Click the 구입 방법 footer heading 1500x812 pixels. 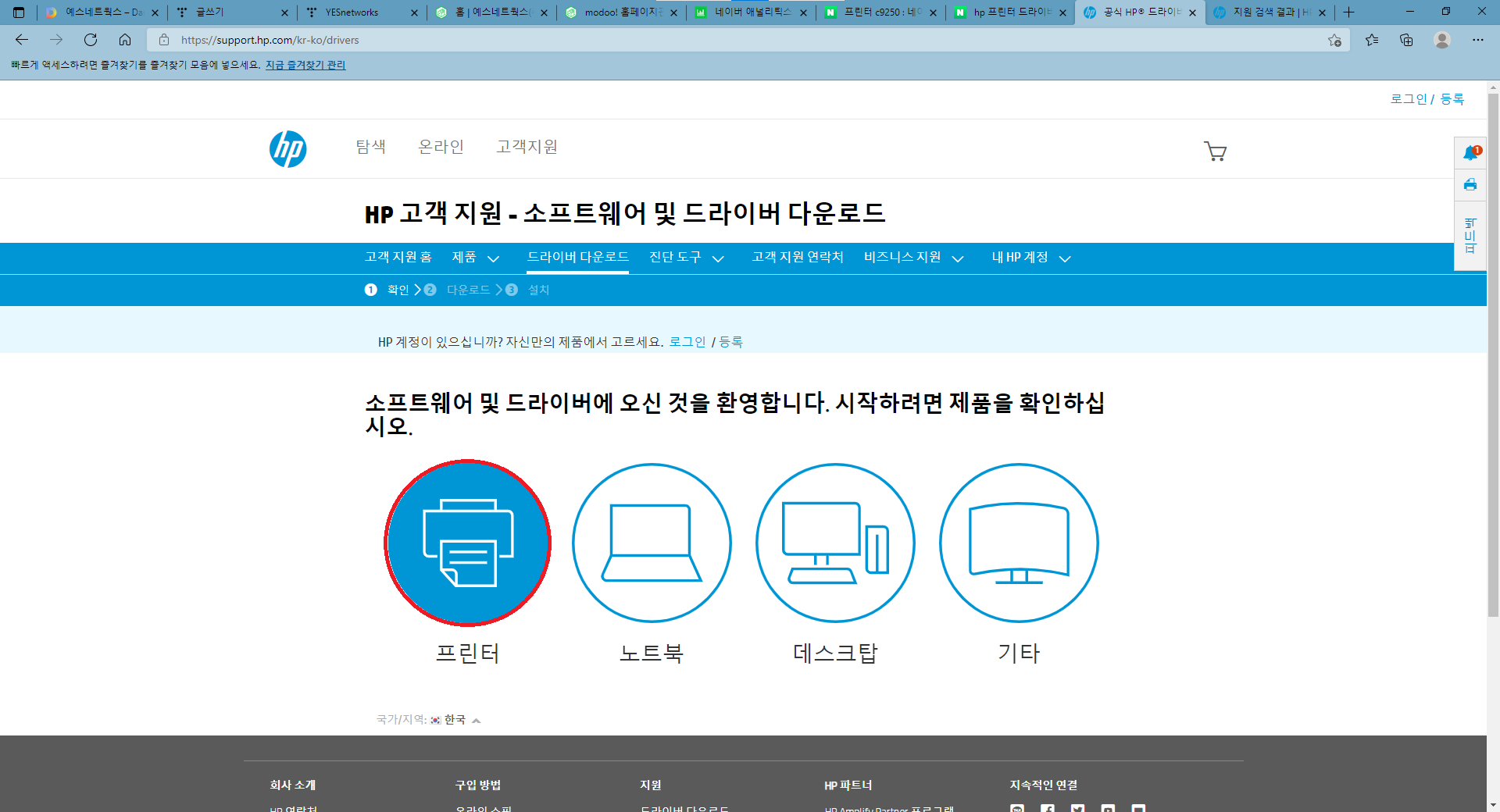pos(478,785)
